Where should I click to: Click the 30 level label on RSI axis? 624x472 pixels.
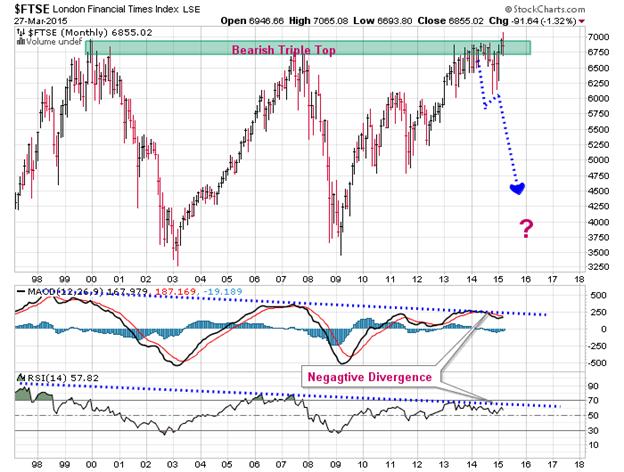tap(593, 431)
